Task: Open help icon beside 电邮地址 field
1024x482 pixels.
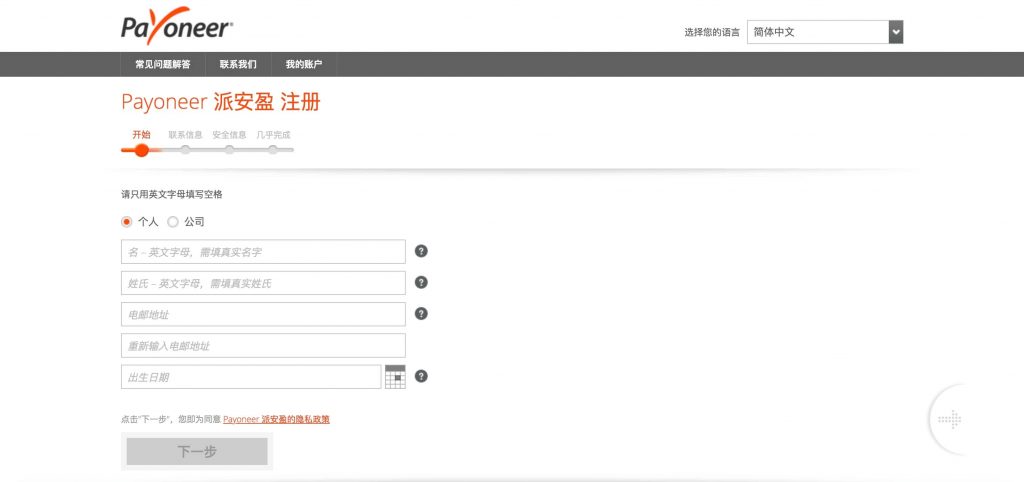Action: [421, 313]
